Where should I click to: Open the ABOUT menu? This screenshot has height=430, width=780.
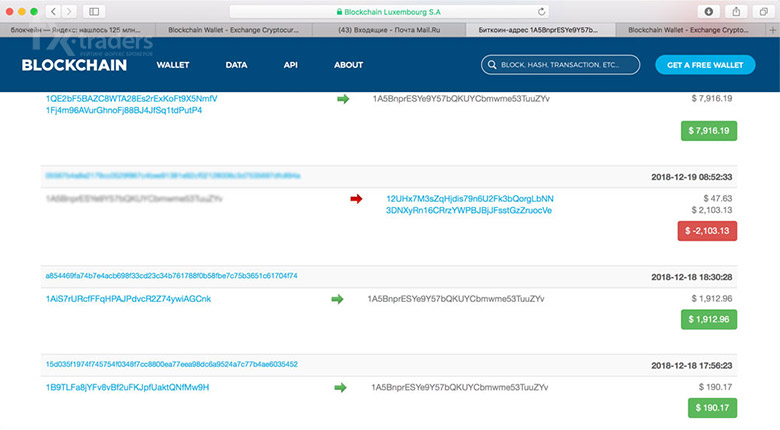(348, 65)
